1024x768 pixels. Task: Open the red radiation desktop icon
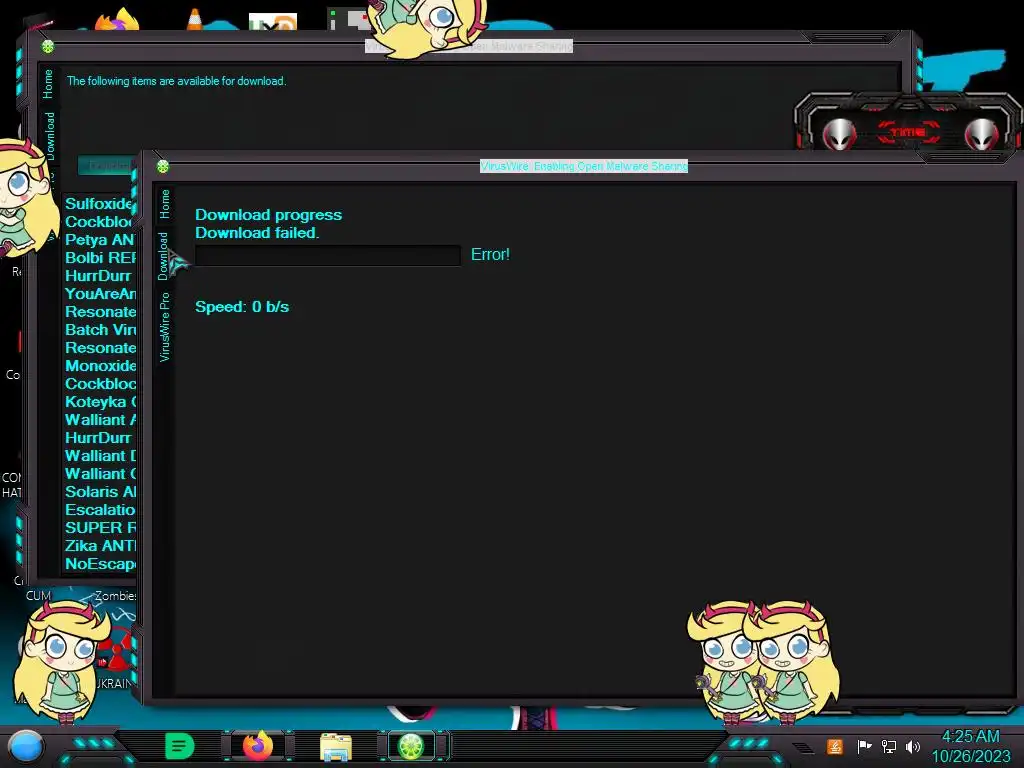coord(118,650)
